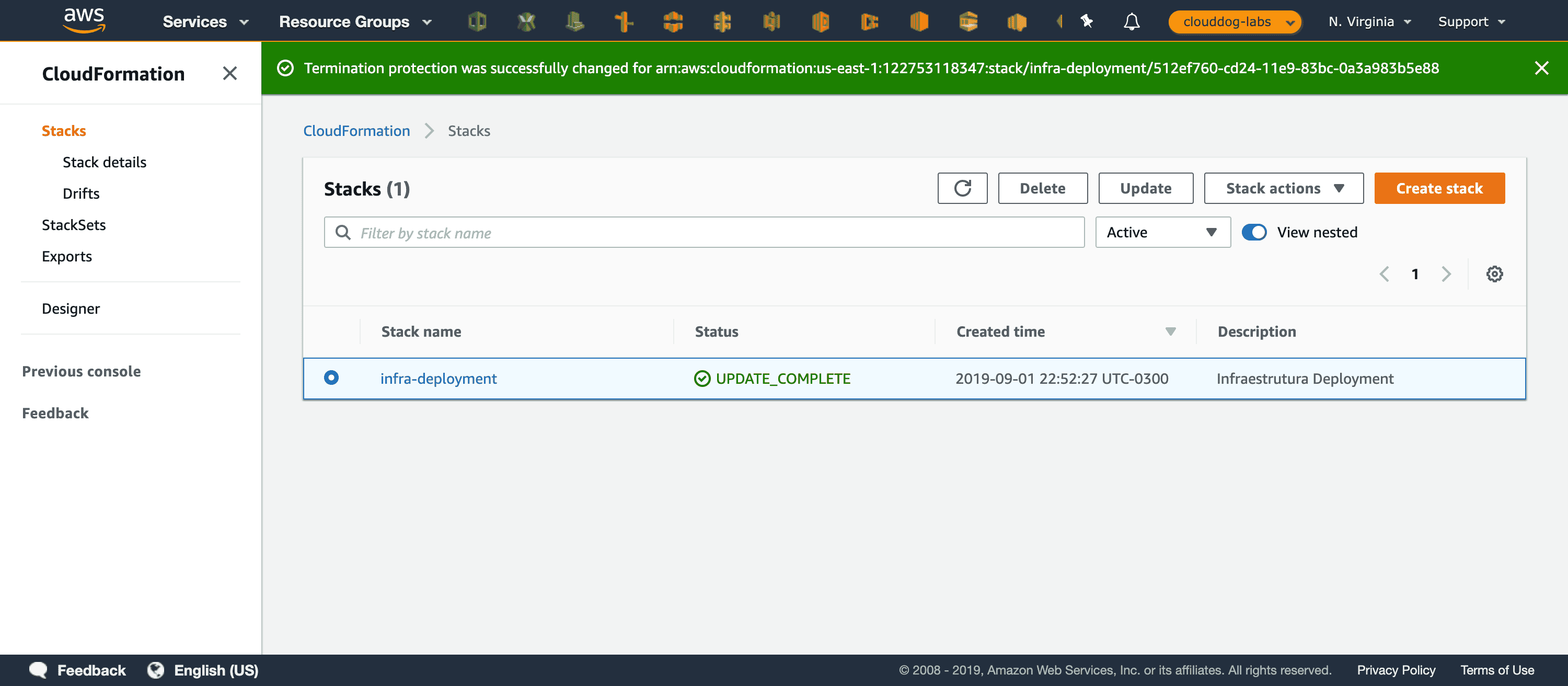The width and height of the screenshot is (1568, 686).
Task: Go to next page of stacks
Action: click(x=1446, y=274)
